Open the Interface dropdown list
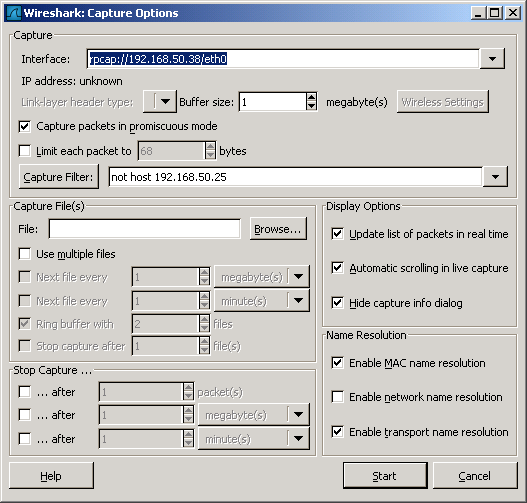527x503 pixels. [x=492, y=59]
